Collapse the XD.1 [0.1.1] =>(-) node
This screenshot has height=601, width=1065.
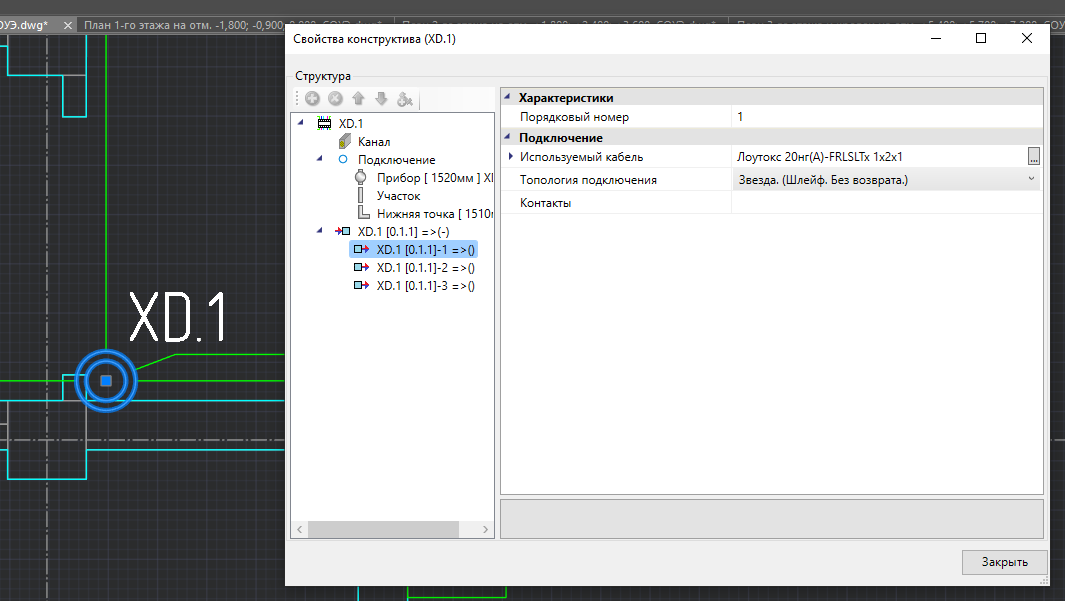pyautogui.click(x=320, y=231)
